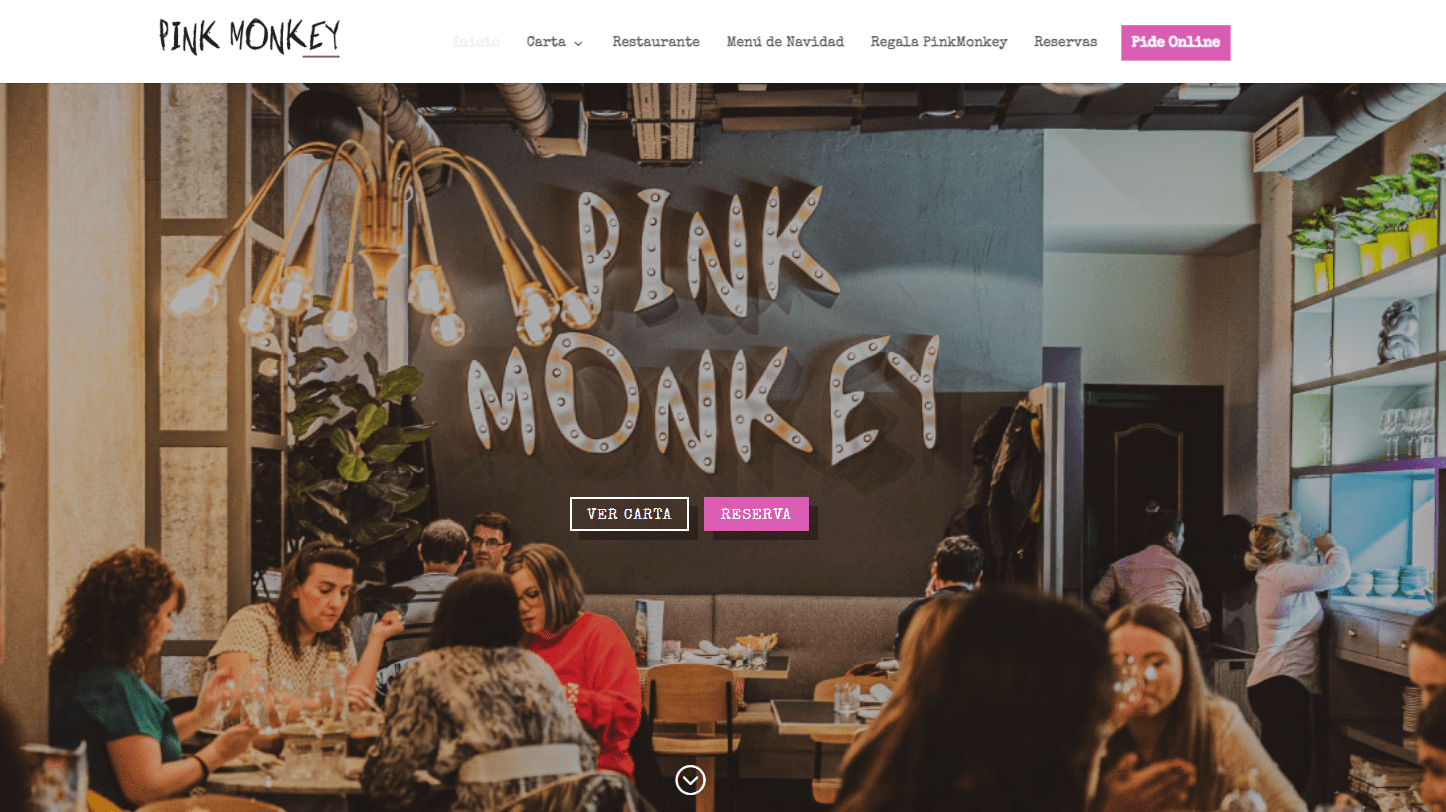Click the pink RESERVA button
The width and height of the screenshot is (1446, 812).
tap(756, 514)
